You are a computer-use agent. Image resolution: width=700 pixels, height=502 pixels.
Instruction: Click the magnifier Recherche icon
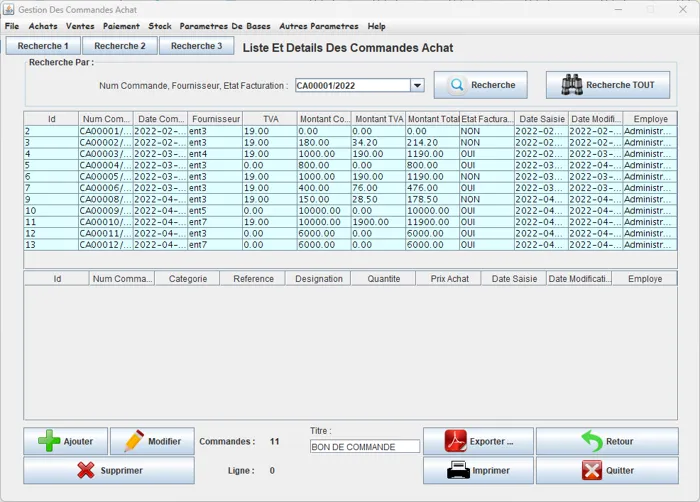coord(457,85)
